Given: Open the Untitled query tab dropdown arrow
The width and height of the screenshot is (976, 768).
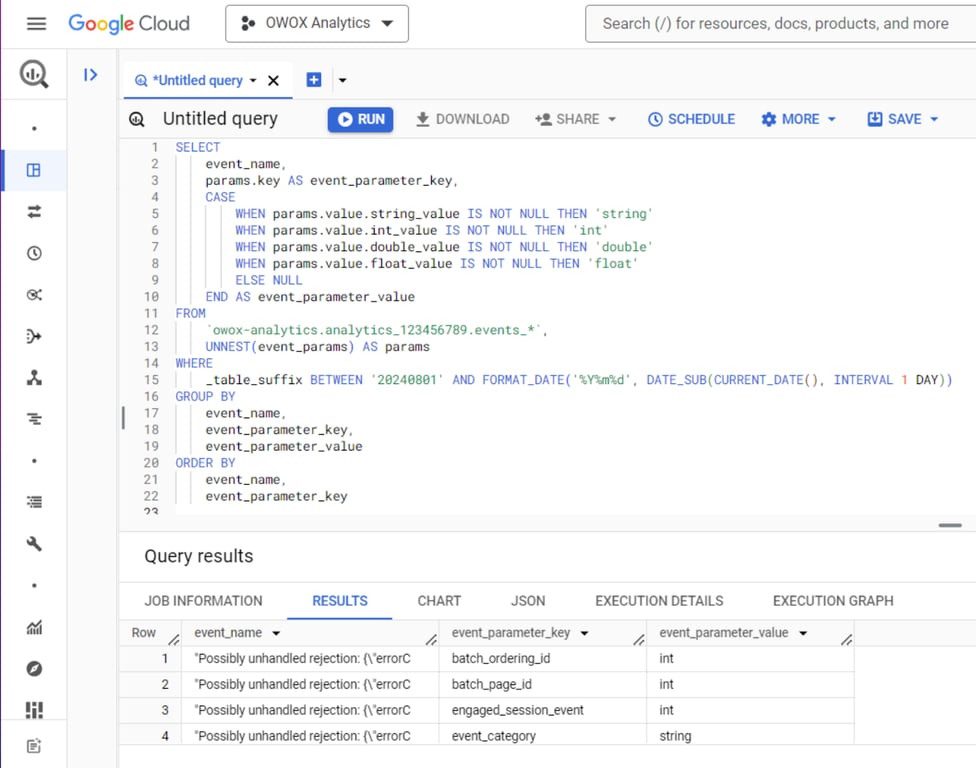Looking at the screenshot, I should point(253,80).
